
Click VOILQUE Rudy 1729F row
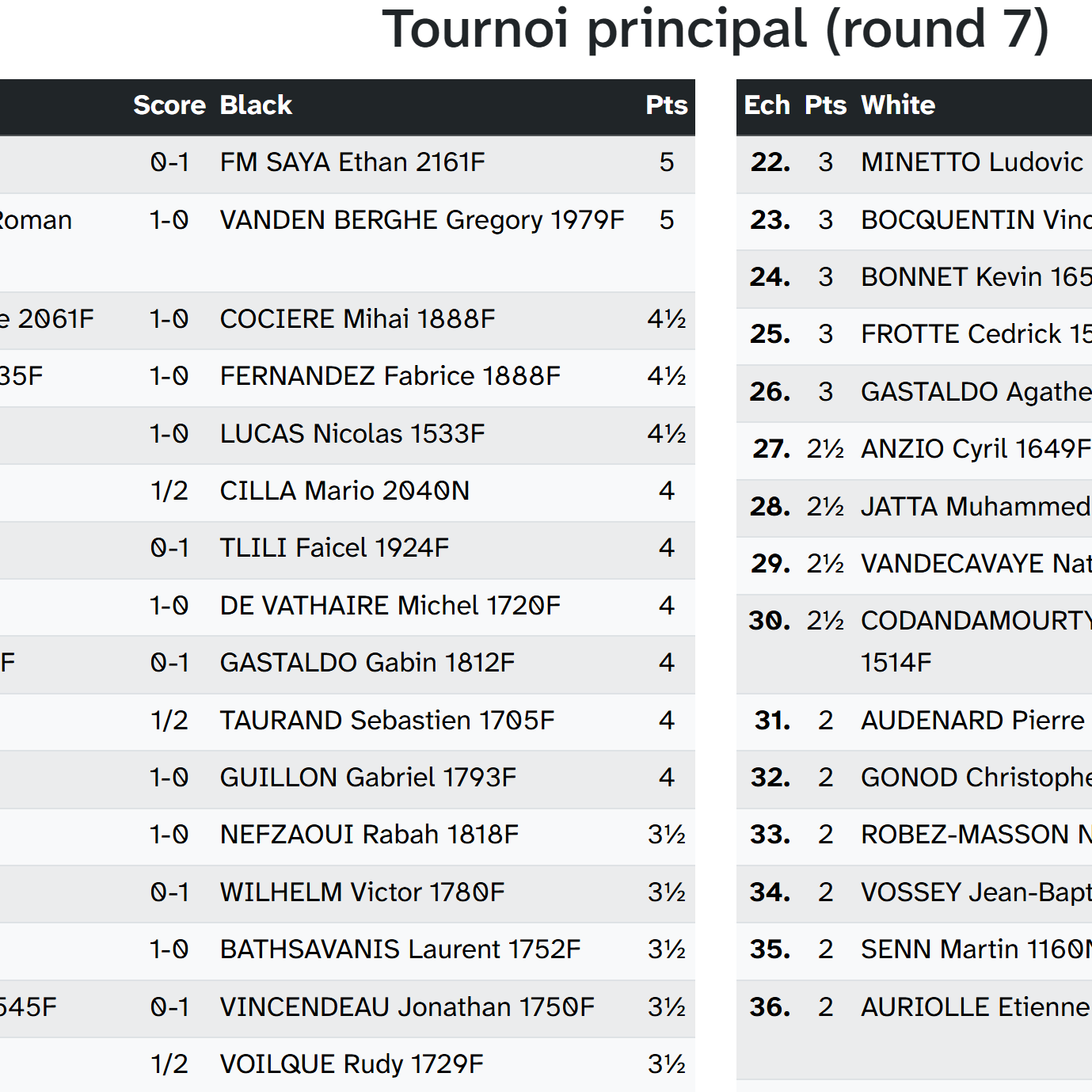point(352,1064)
